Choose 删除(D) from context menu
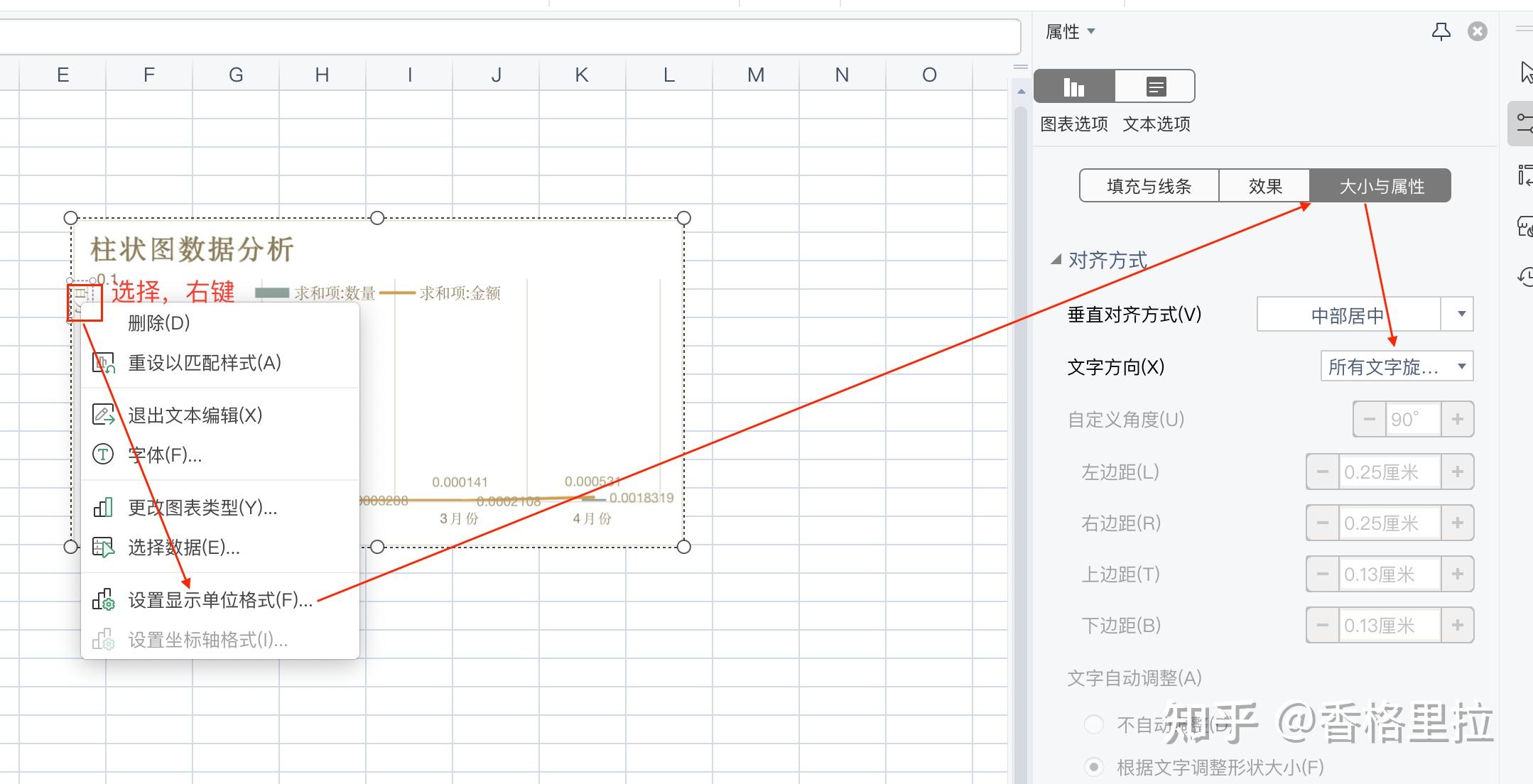 coord(220,323)
